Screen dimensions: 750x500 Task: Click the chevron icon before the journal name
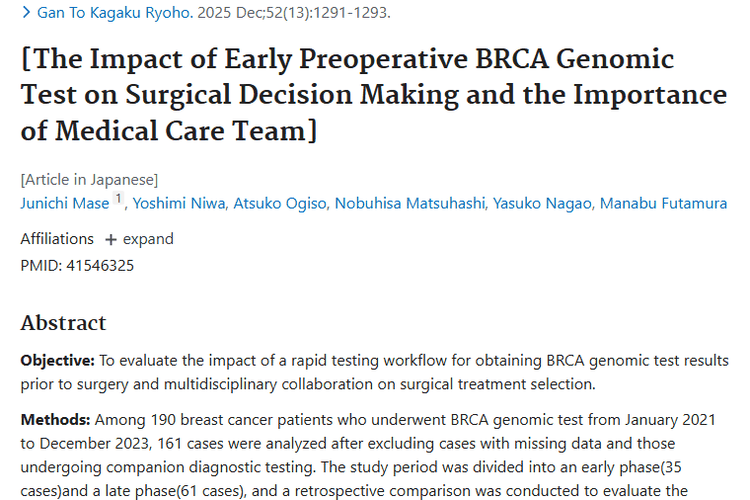[x=26, y=13]
